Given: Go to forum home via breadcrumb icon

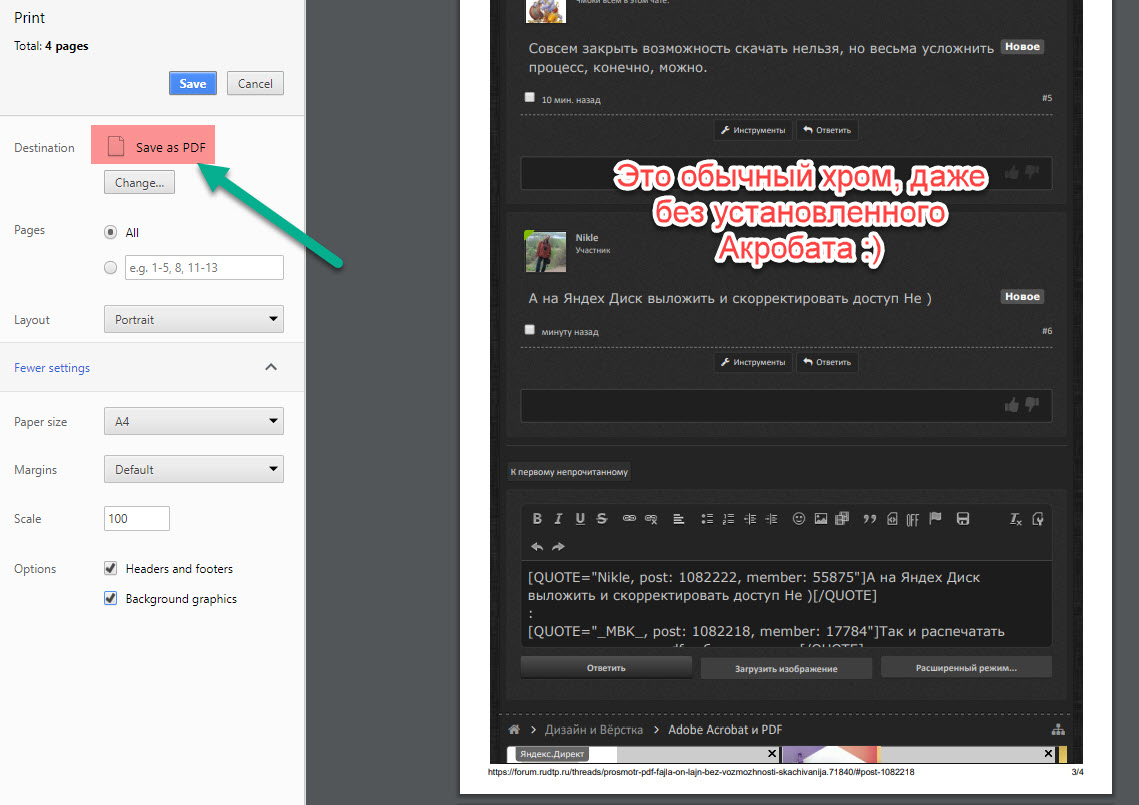Looking at the screenshot, I should tap(514, 729).
